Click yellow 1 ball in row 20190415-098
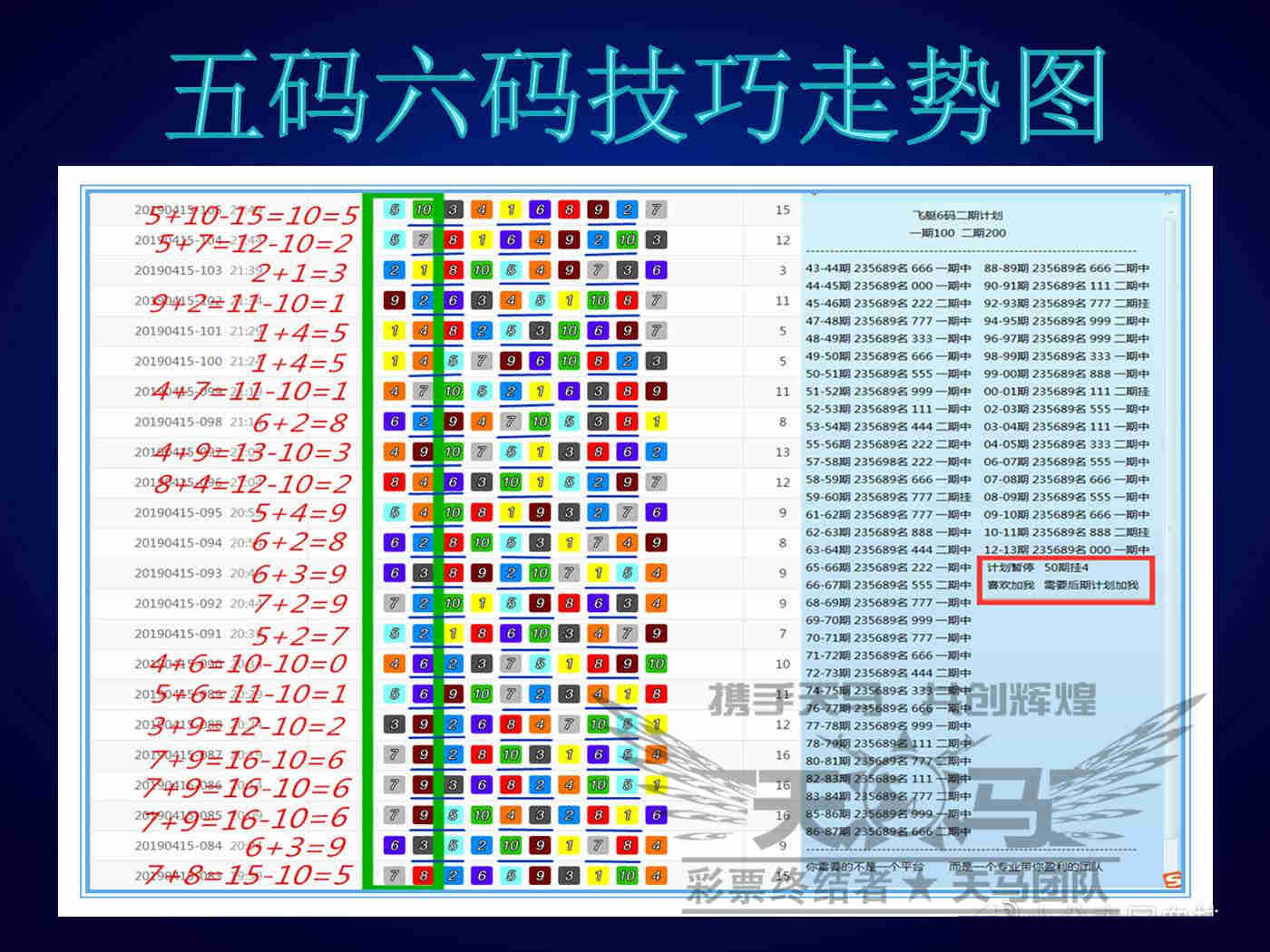The image size is (1270, 952). (656, 422)
